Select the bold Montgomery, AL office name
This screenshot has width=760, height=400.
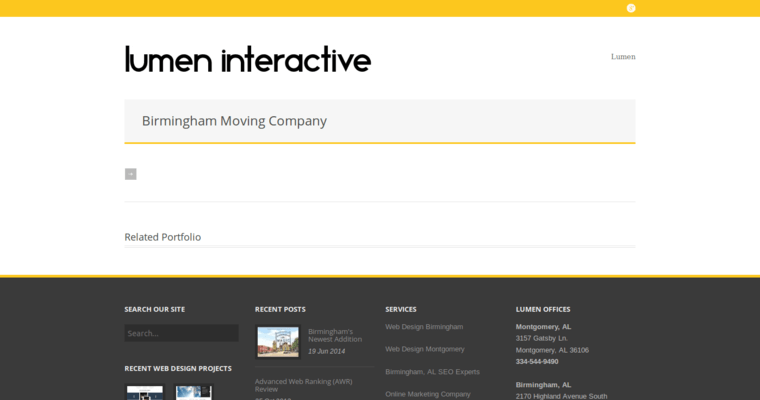tap(543, 327)
